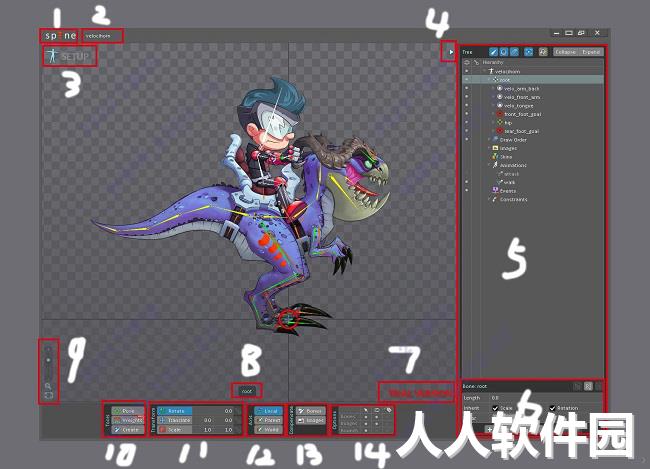Set axis mode to Parent
This screenshot has height=469, width=650.
point(268,420)
